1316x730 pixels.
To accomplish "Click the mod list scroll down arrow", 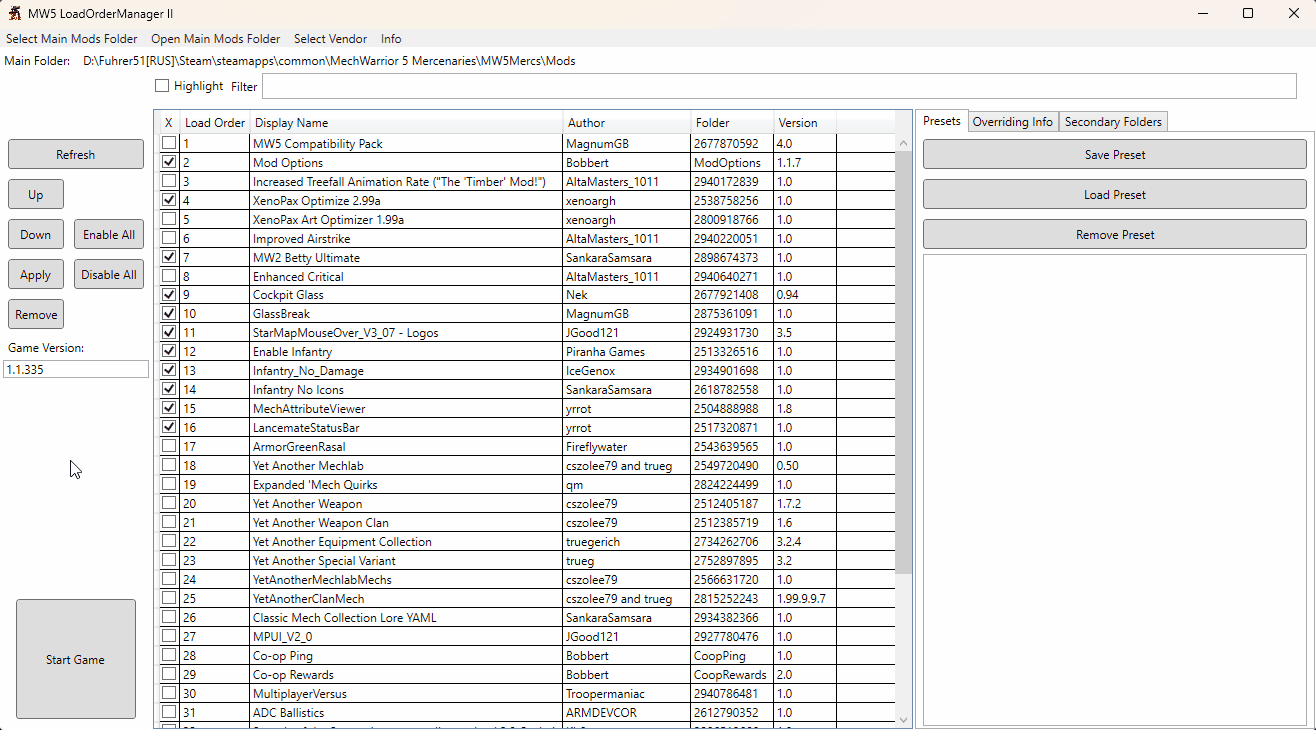I will coord(903,719).
